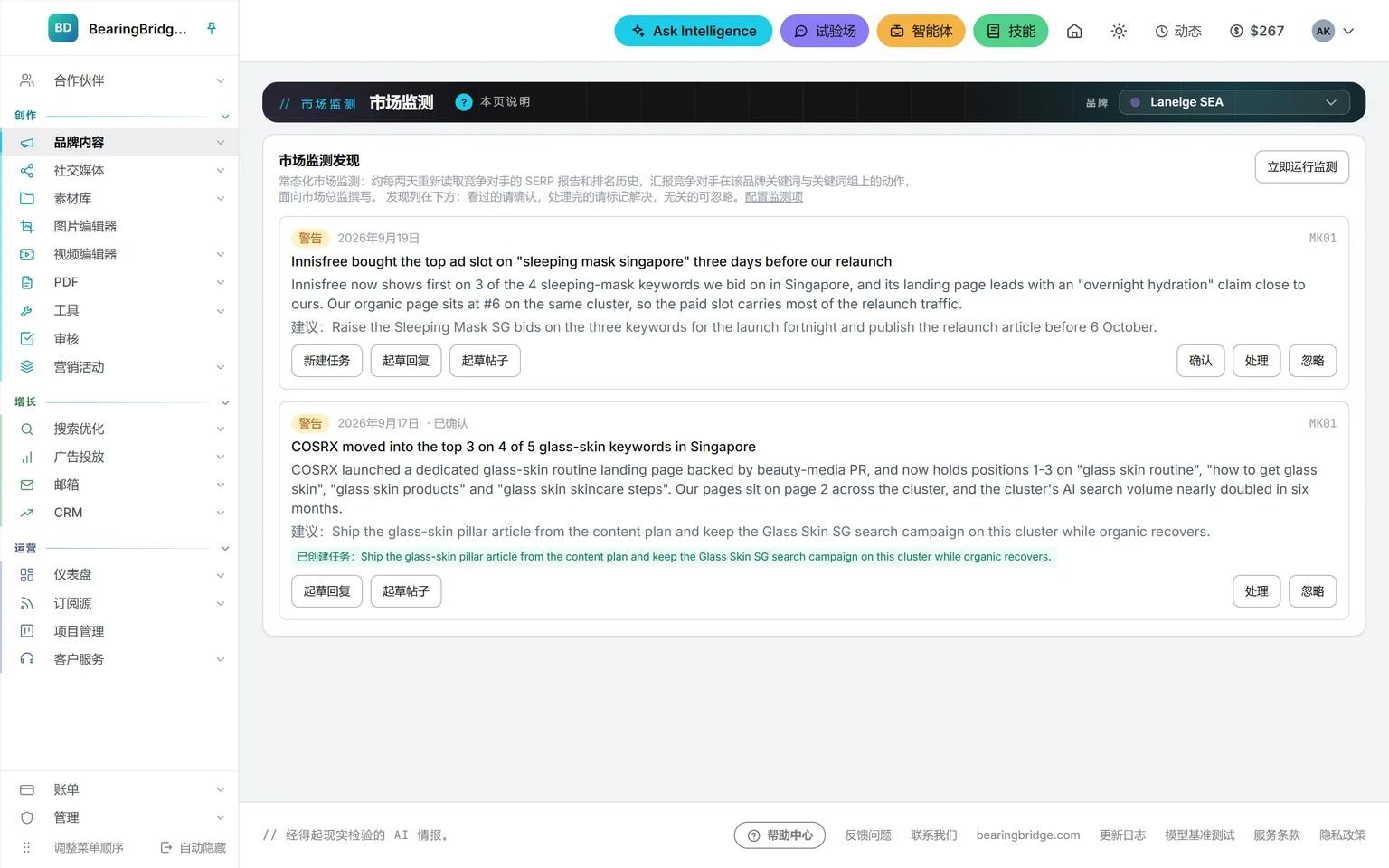Open the home icon in top bar
The height and width of the screenshot is (868, 1389).
(1074, 31)
